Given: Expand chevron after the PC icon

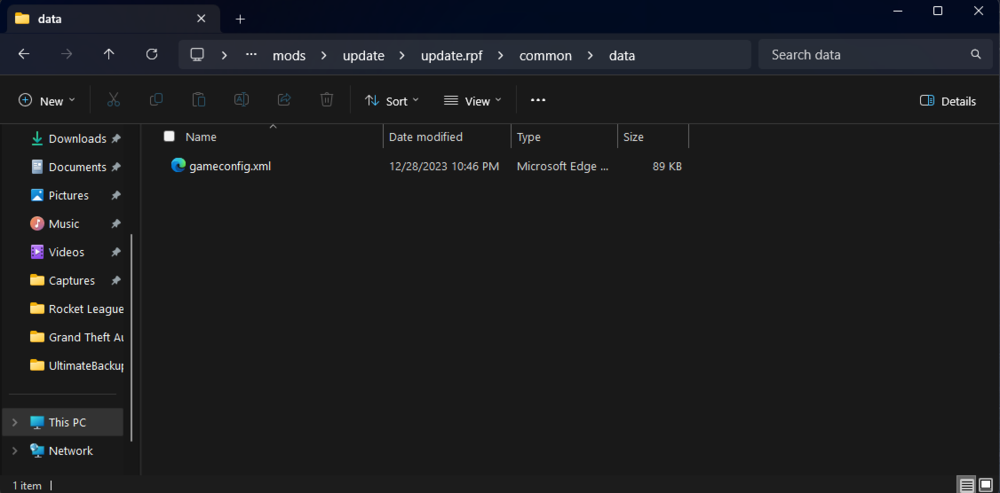Looking at the screenshot, I should tap(224, 55).
